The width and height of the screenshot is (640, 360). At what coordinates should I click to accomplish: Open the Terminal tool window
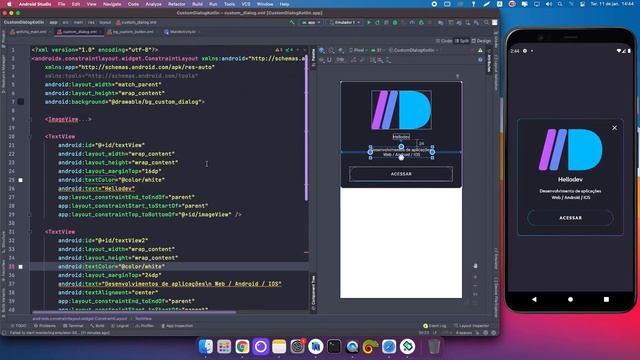[73, 326]
